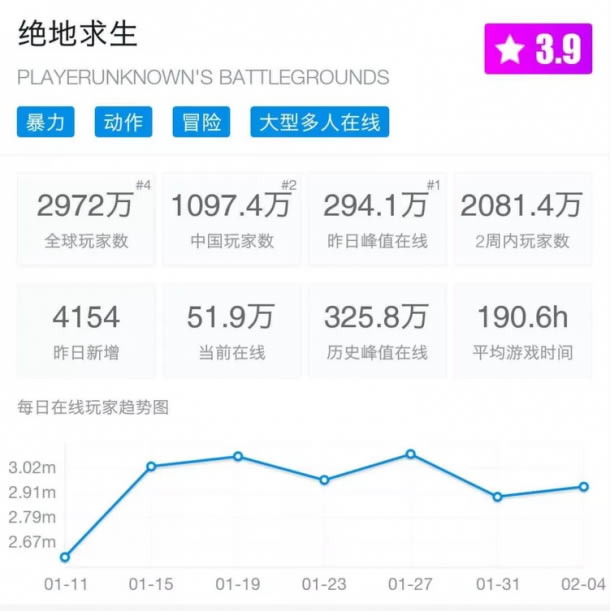Click the #1 rank label
610x611 pixels.
(433, 185)
